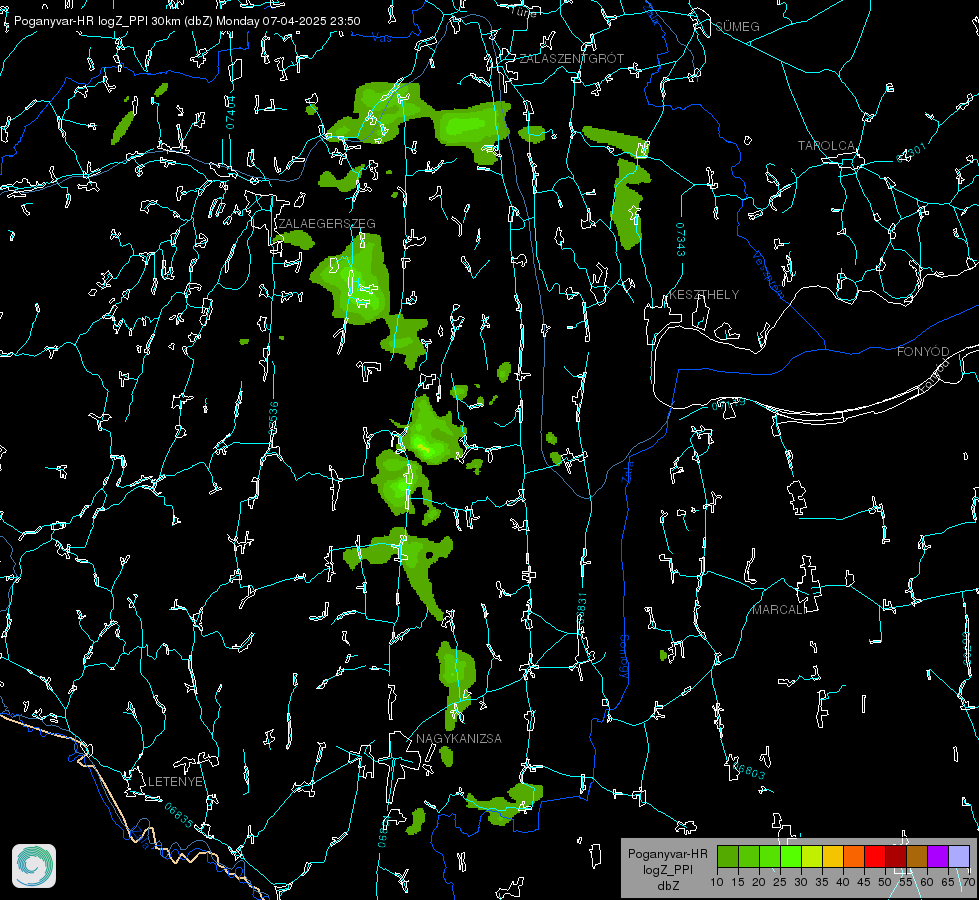This screenshot has width=979, height=900.
Task: Select the SÜMEG city label
Action: tap(737, 27)
